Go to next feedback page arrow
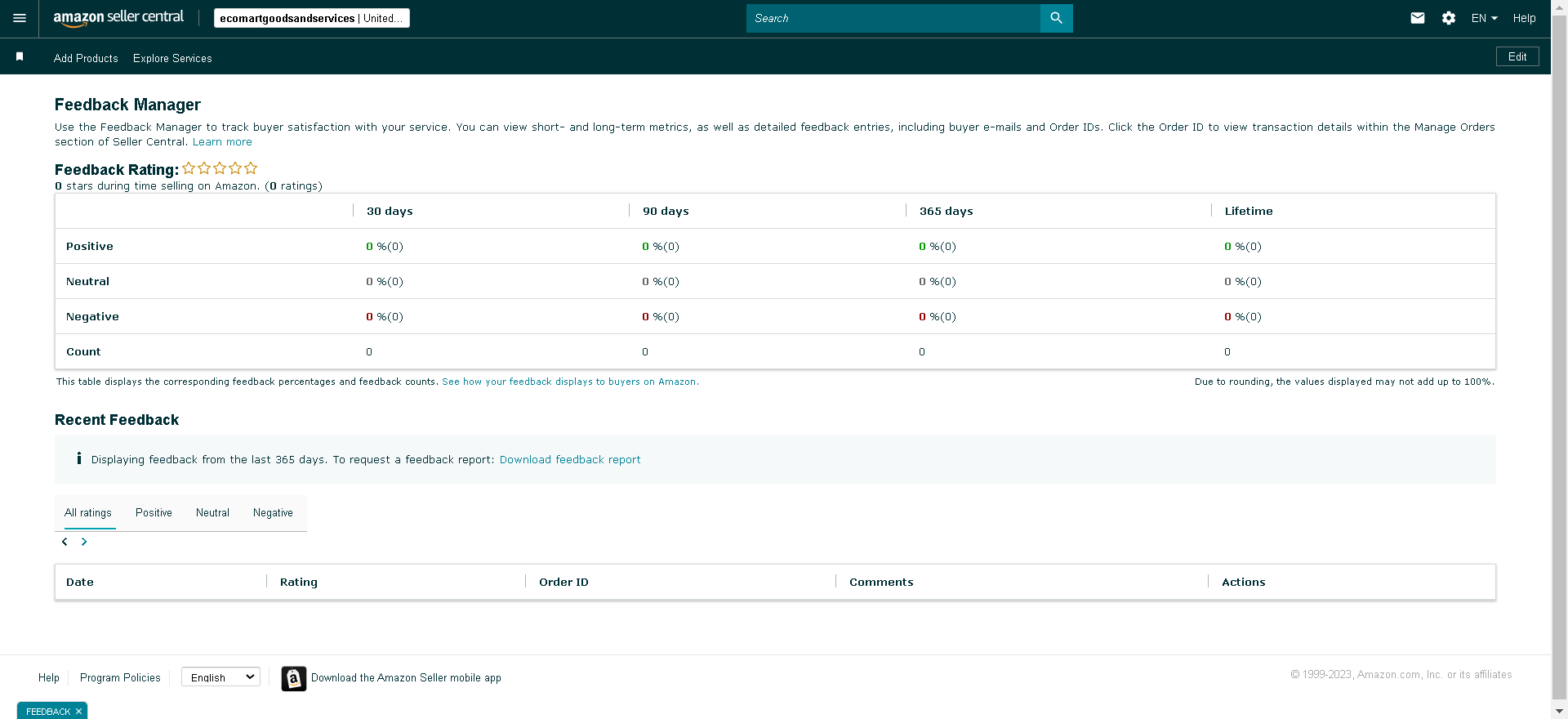 pos(84,542)
